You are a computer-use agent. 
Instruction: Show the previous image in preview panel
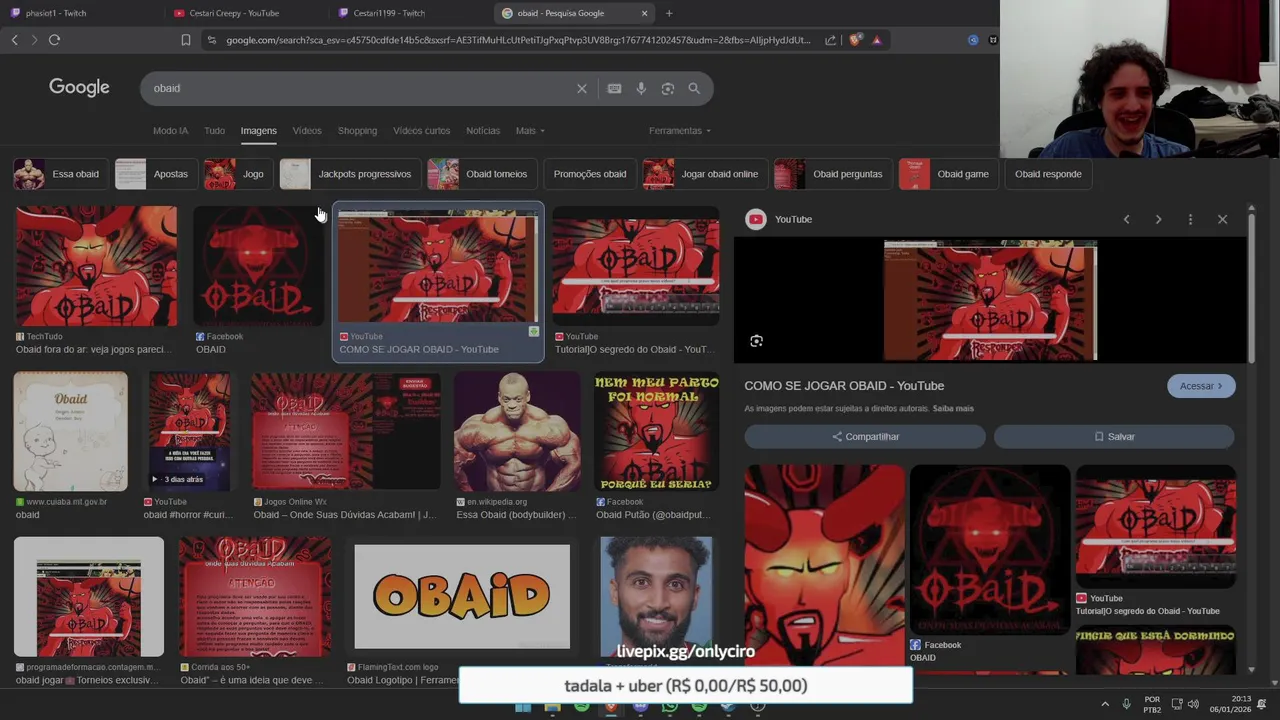tap(1126, 219)
